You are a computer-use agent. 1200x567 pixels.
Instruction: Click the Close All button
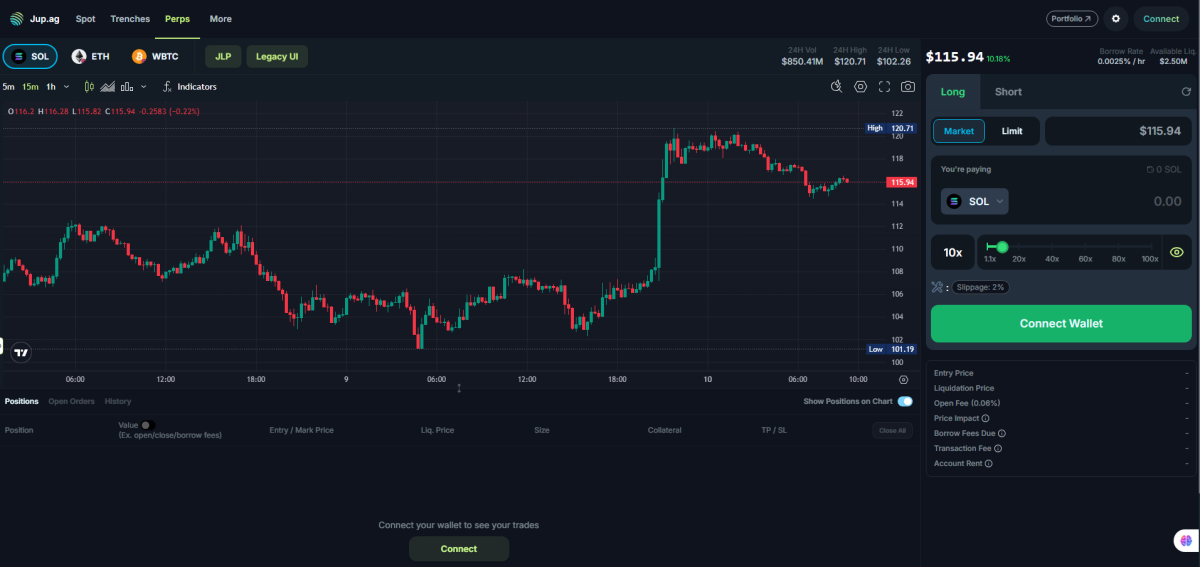pos(892,431)
